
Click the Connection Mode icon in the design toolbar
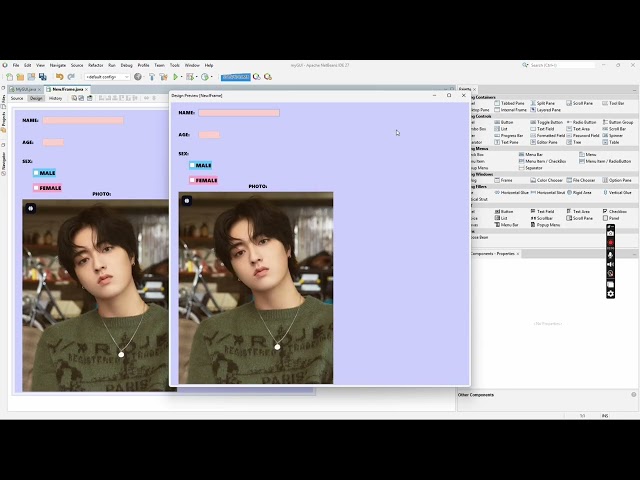coord(81,98)
